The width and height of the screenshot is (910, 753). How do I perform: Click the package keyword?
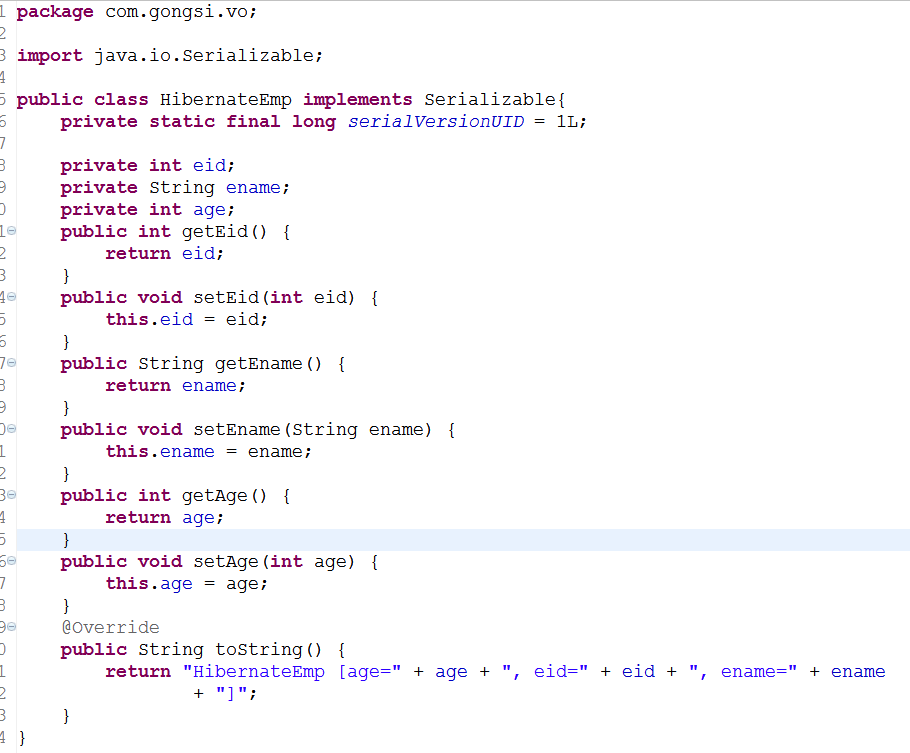click(55, 12)
